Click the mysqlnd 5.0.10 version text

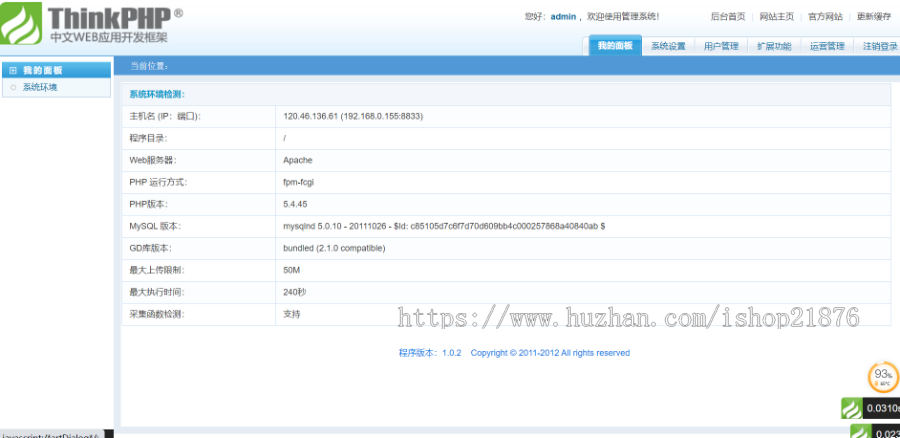pyautogui.click(x=444, y=226)
